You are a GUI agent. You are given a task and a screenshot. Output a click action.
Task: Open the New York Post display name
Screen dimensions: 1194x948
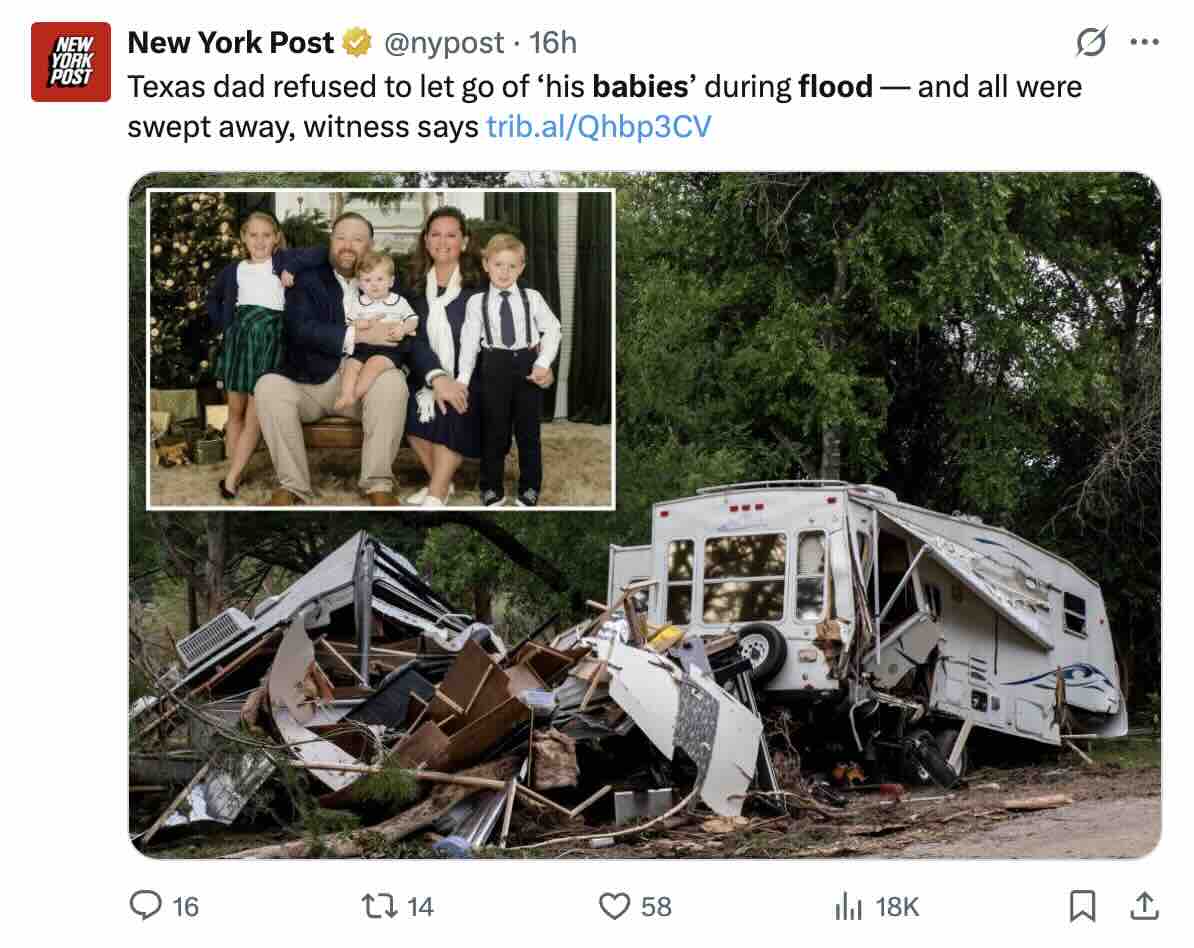coord(231,42)
